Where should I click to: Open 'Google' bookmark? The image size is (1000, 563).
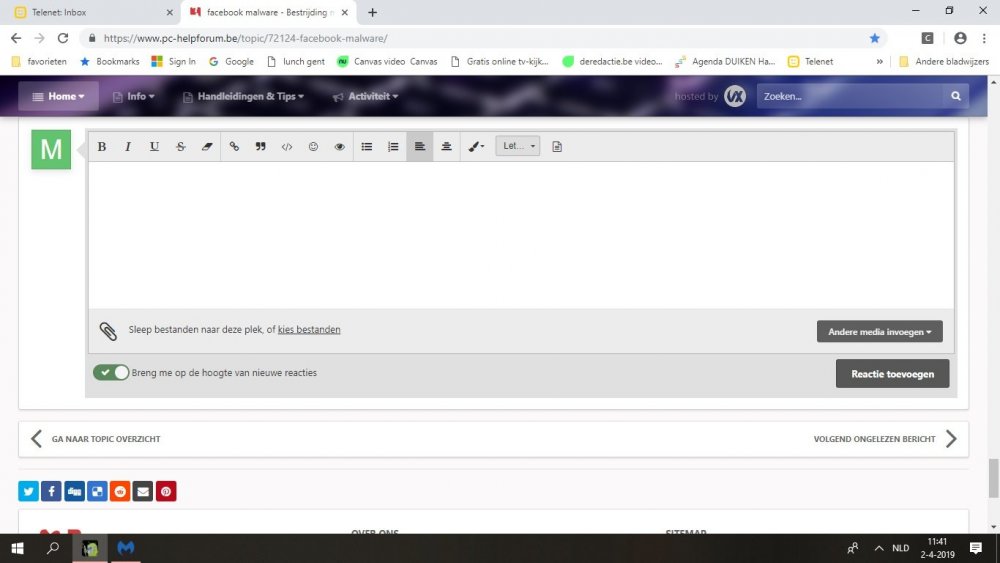[231, 61]
